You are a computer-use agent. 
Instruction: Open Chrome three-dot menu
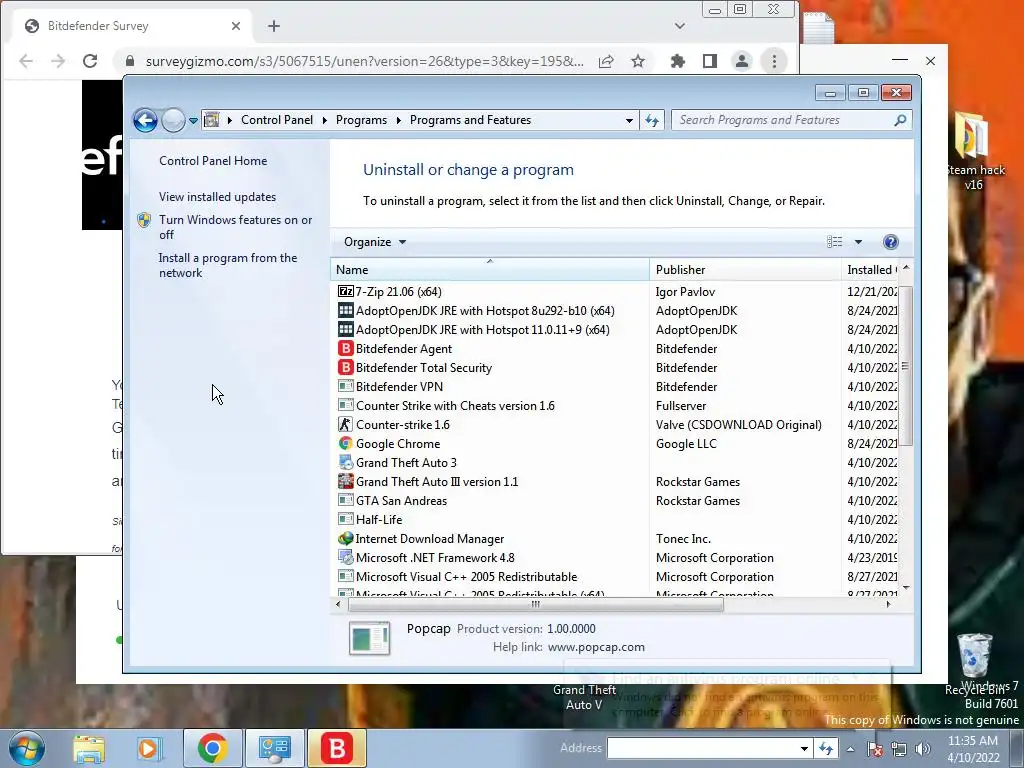click(x=775, y=61)
